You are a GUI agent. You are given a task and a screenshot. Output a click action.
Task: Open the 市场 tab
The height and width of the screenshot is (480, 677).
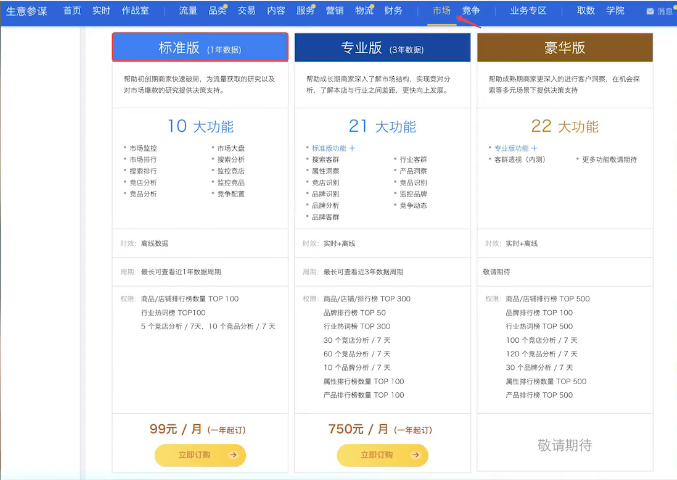pyautogui.click(x=441, y=10)
